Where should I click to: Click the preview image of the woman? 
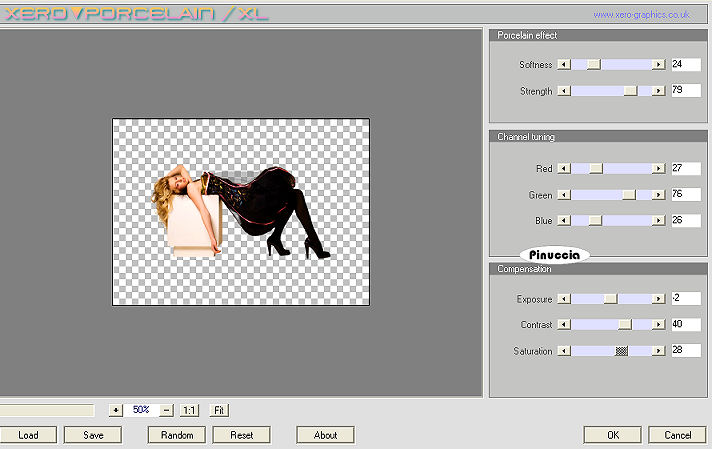pyautogui.click(x=241, y=212)
